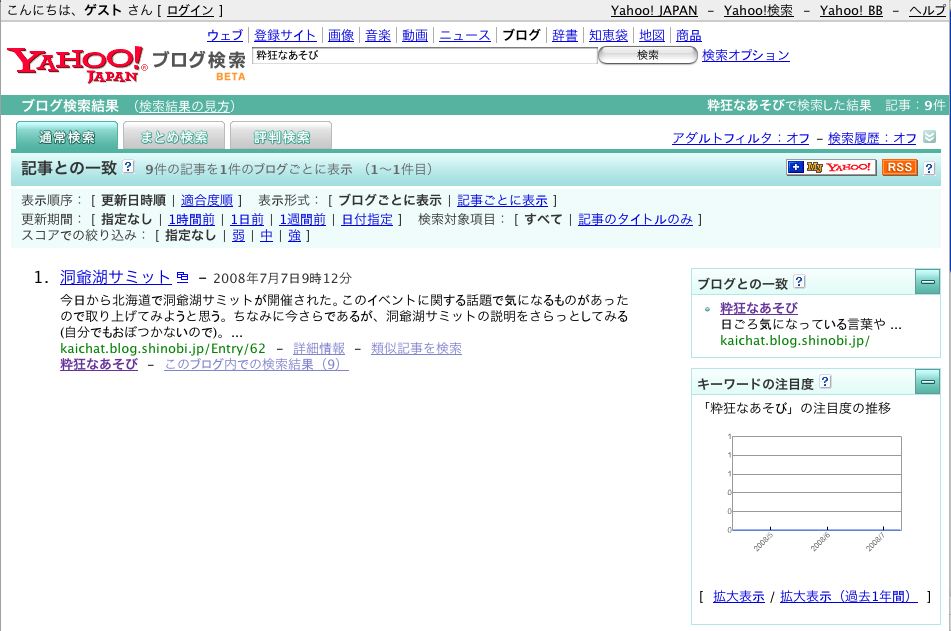The height and width of the screenshot is (631, 951).
Task: Open 知恵袋 search category
Action: (x=608, y=35)
